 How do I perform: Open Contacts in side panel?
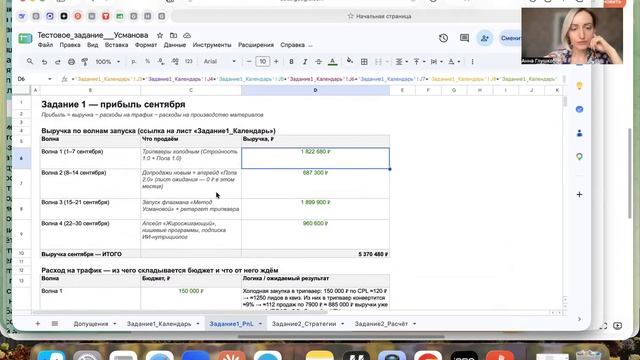click(x=579, y=133)
